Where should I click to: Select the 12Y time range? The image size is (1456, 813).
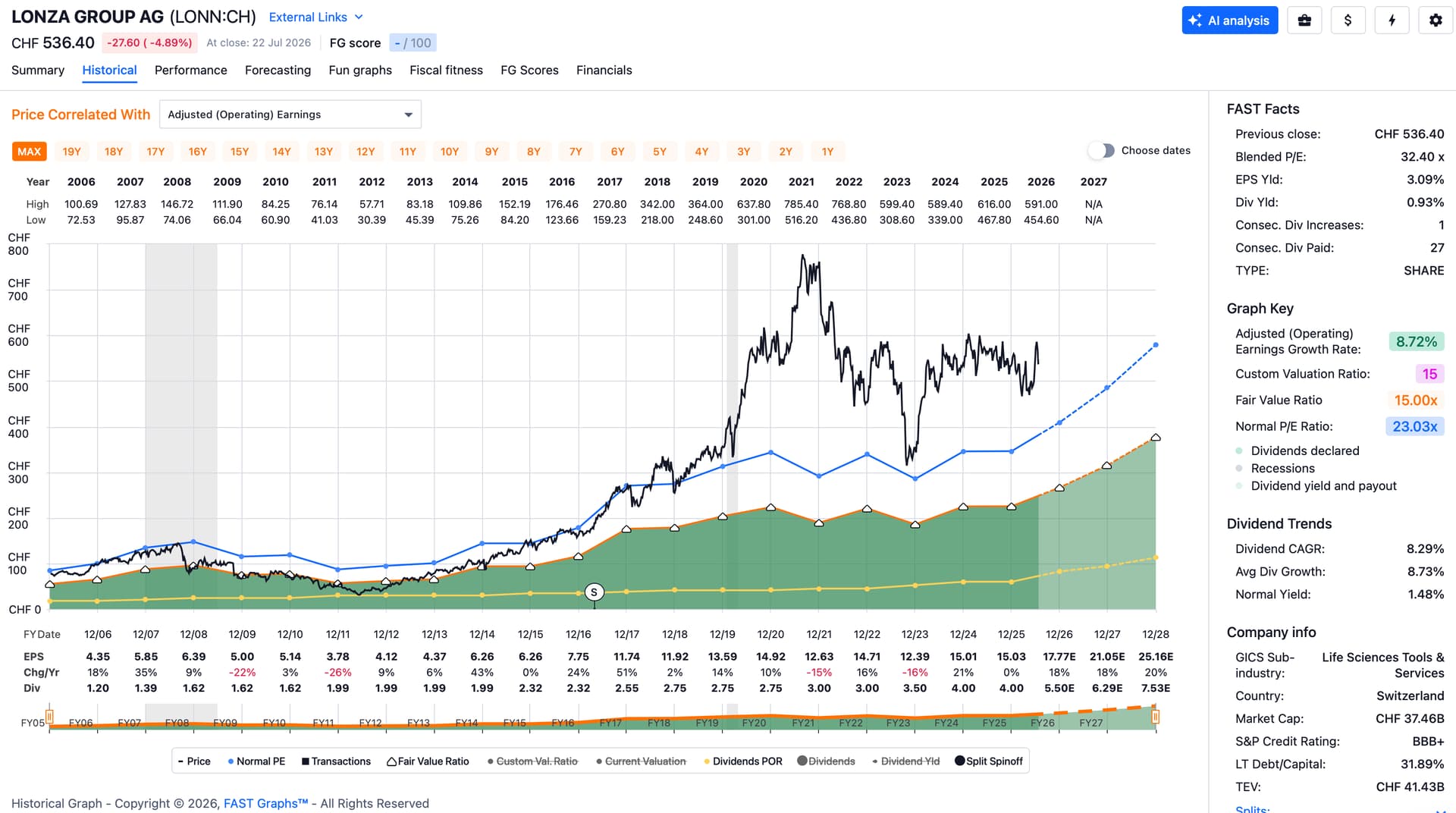coord(366,152)
